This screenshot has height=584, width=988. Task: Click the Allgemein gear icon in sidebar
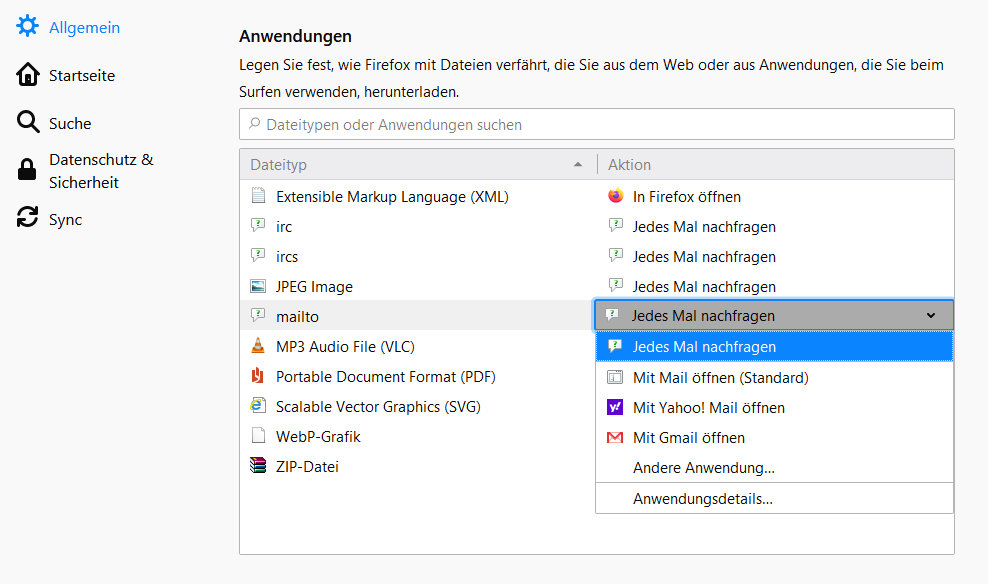click(x=27, y=27)
